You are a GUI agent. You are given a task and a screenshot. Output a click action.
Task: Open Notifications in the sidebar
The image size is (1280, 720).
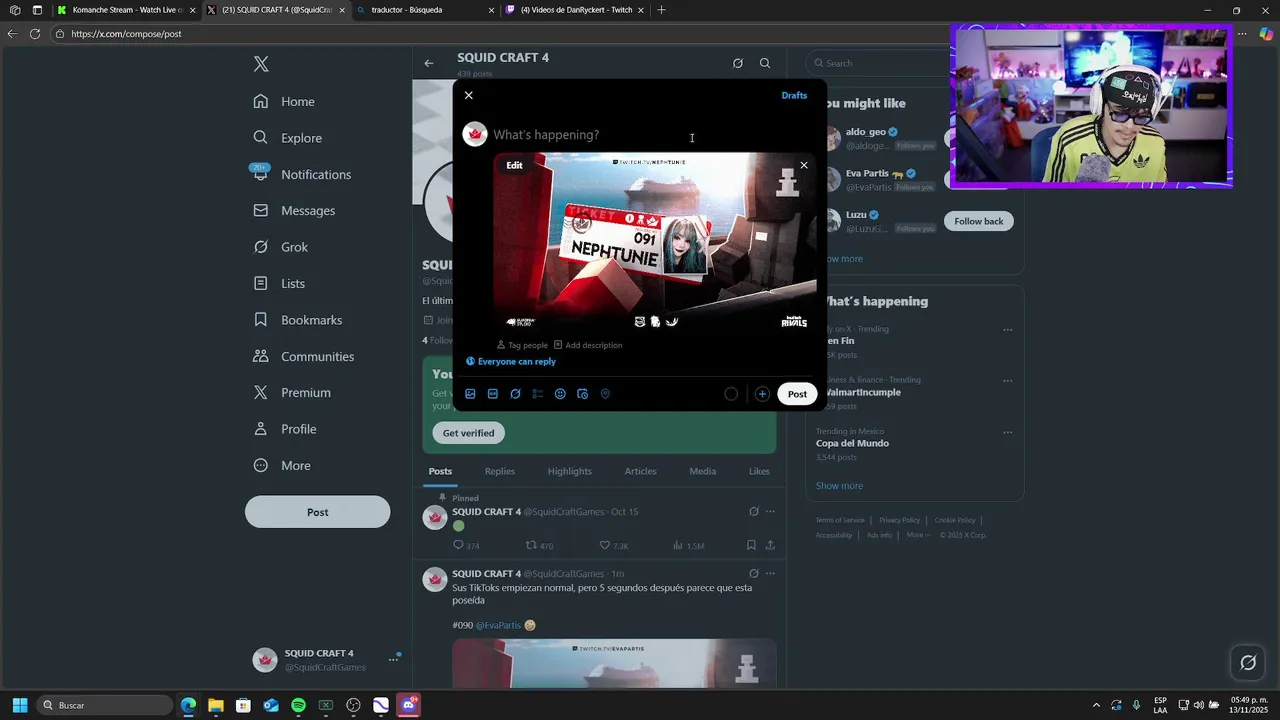pos(302,174)
